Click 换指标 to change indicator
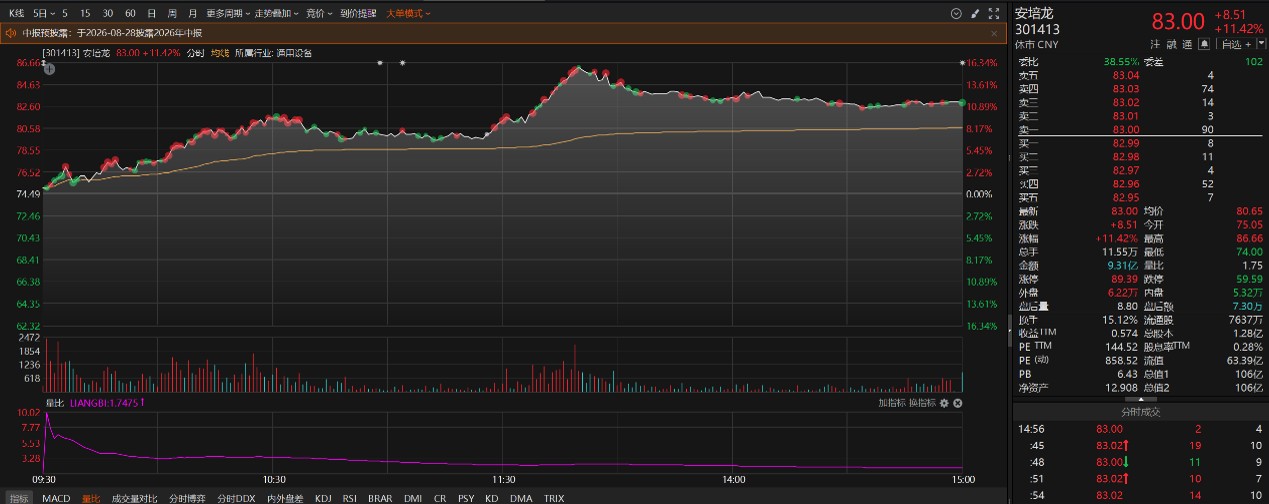This screenshot has width=1269, height=504. click(922, 403)
